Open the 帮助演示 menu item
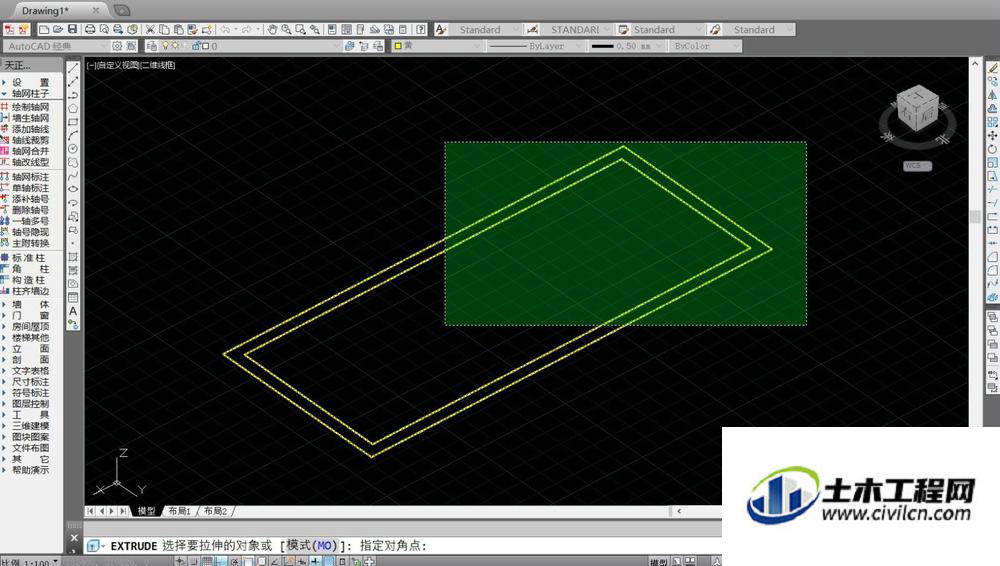 point(31,470)
